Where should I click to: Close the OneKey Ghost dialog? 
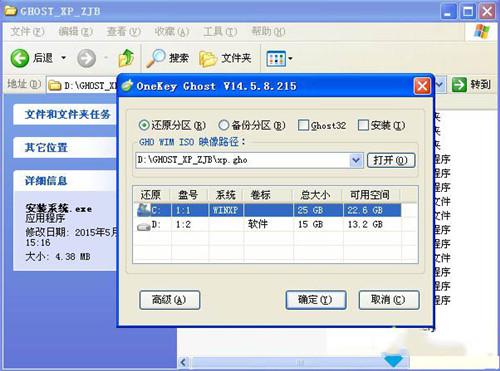[422, 86]
